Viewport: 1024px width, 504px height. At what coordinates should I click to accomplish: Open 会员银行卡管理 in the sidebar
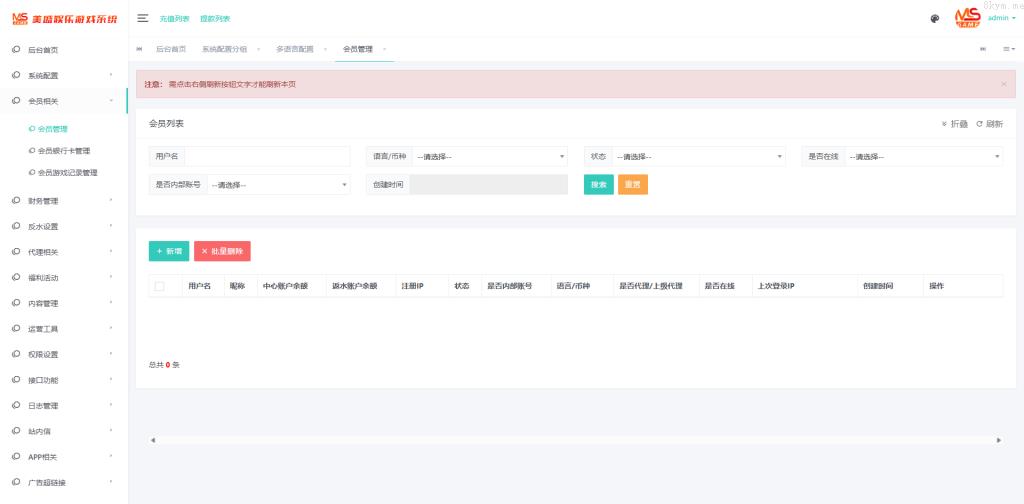click(64, 151)
